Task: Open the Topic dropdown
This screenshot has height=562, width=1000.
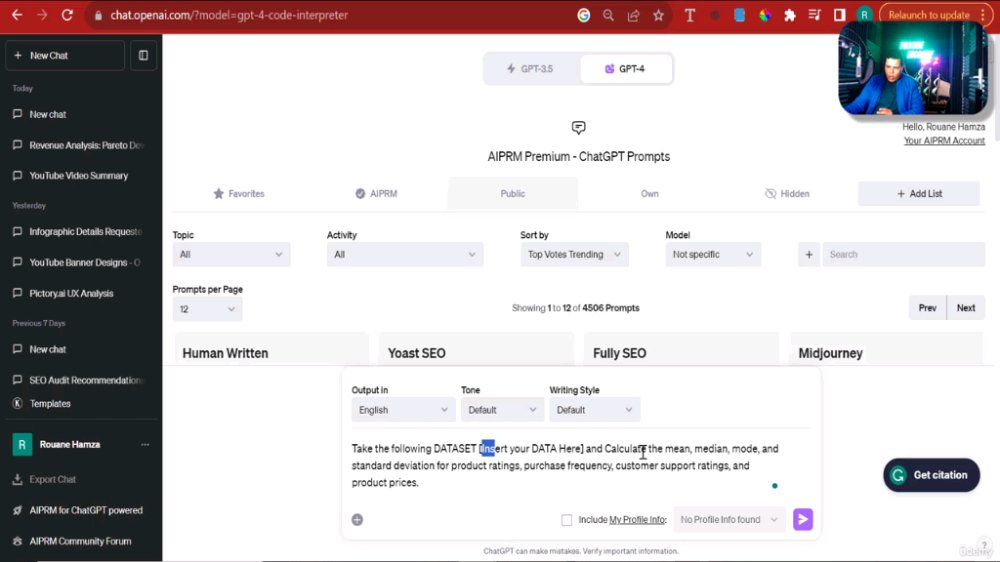Action: click(231, 255)
